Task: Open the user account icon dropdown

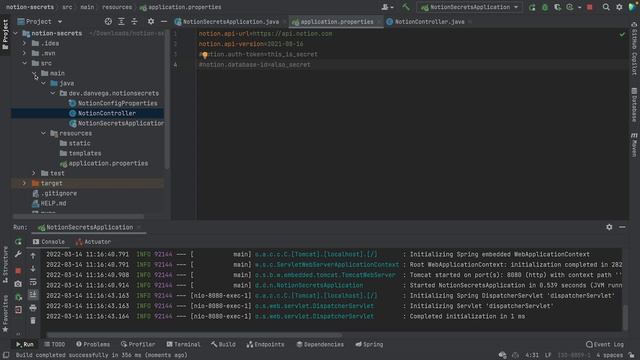Action: coord(387,7)
